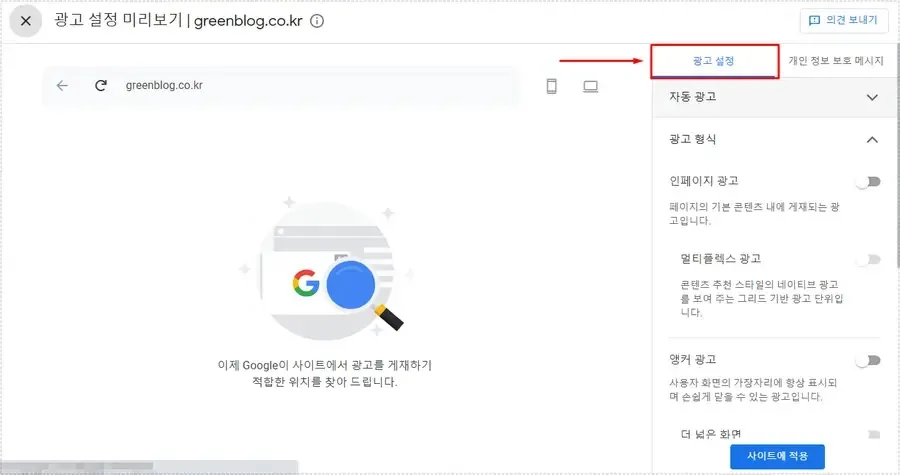
Task: Toggle the 인페이지 광고 switch
Action: [x=868, y=182]
